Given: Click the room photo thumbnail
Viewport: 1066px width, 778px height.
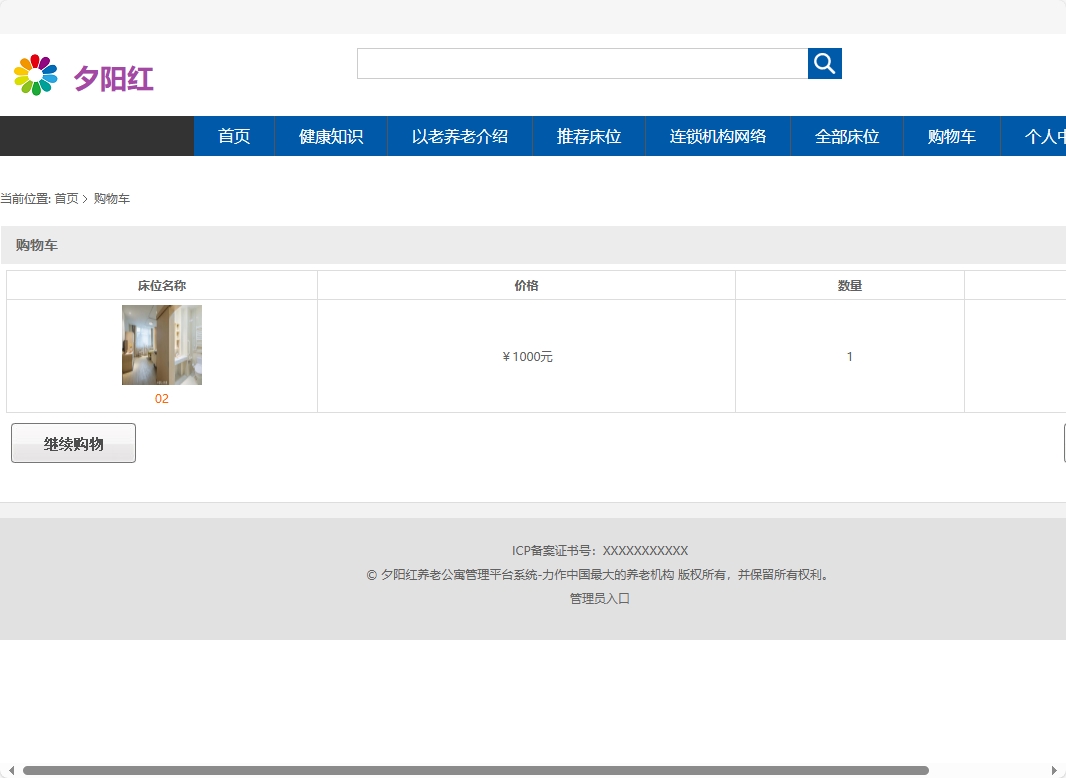Looking at the screenshot, I should (161, 344).
